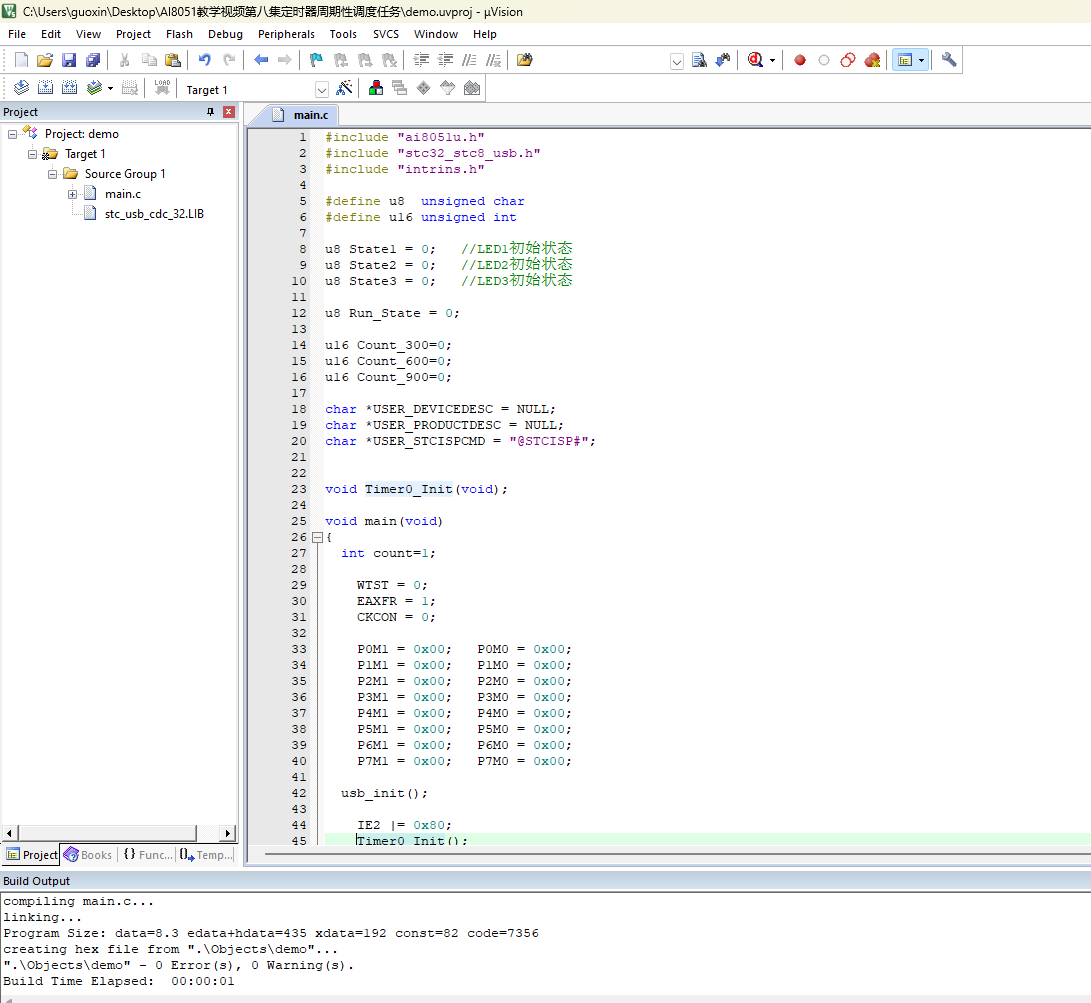Open Manage Project Items
1091x1003 pixels.
376,88
